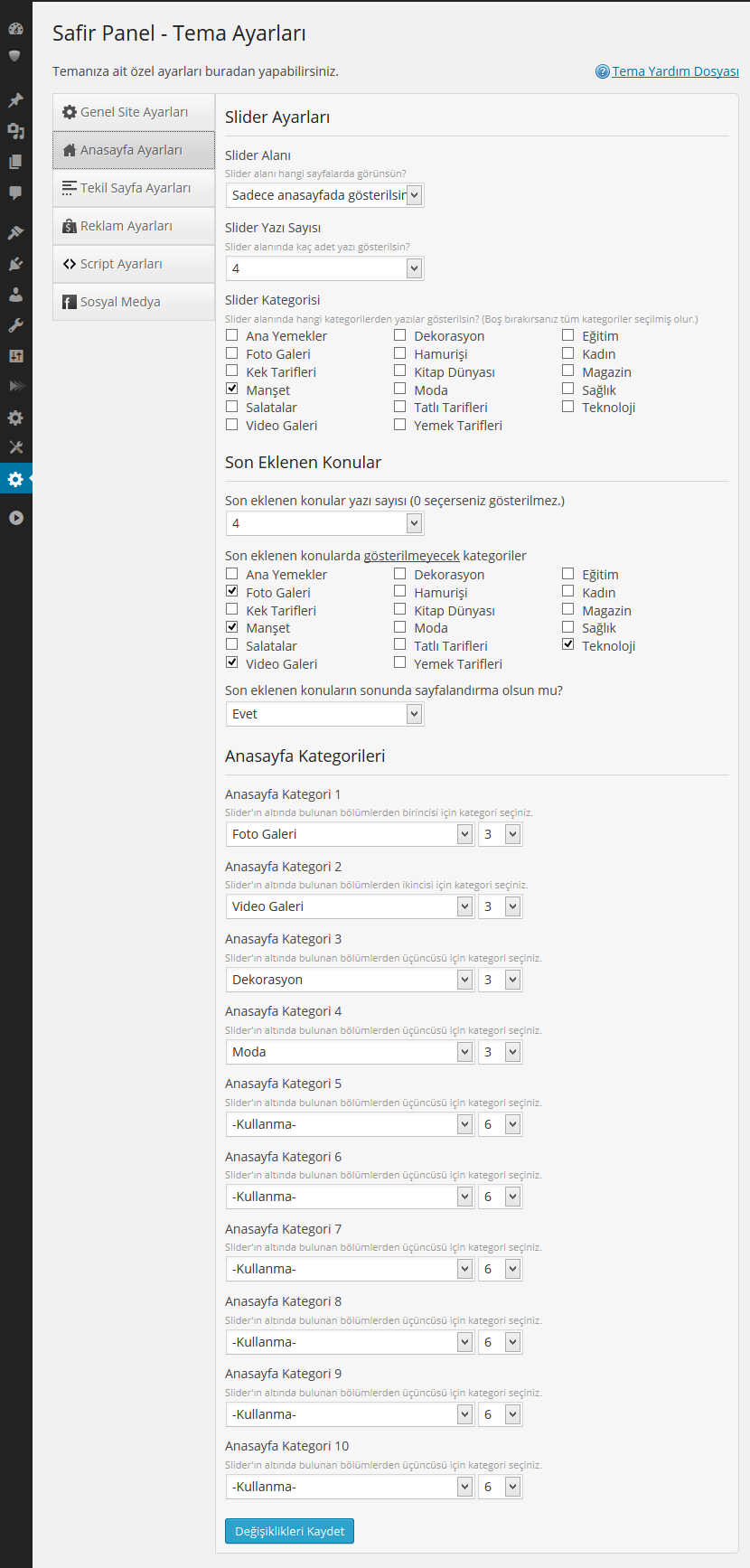Screen dimensions: 750x1568
Task: Open the Genel Site Ayarları tab
Action: pyautogui.click(x=134, y=112)
